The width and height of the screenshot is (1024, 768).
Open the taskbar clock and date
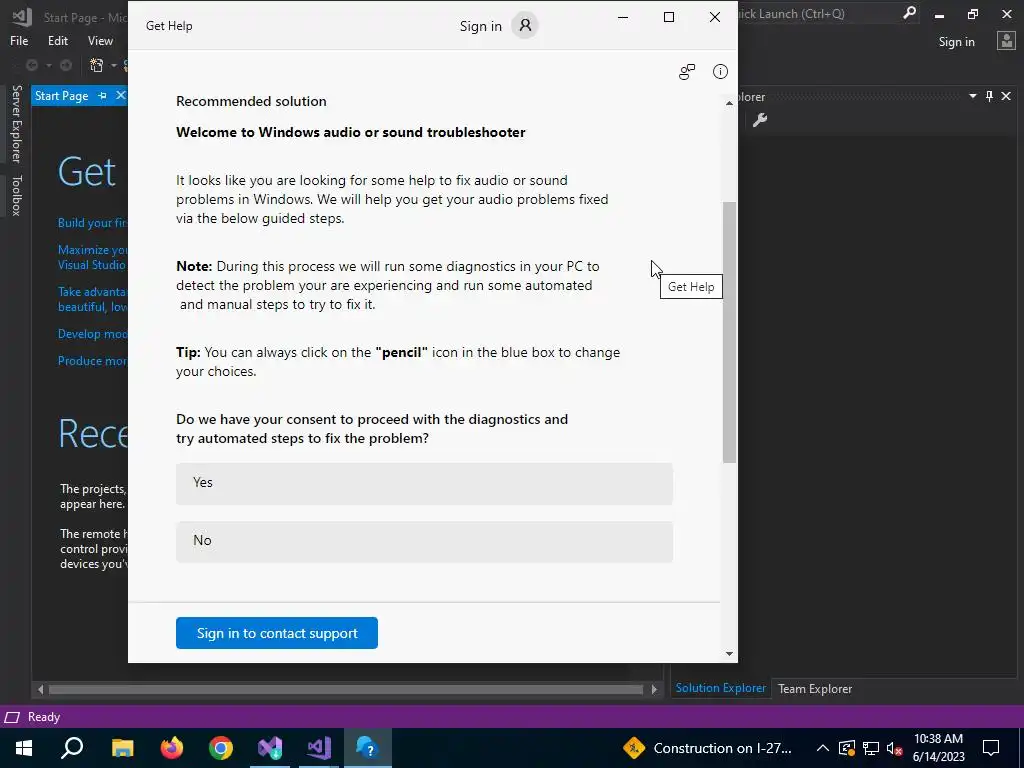(938, 748)
